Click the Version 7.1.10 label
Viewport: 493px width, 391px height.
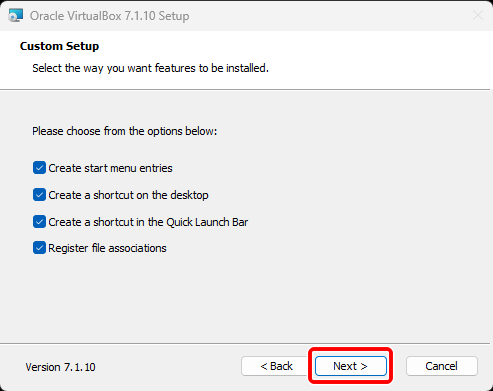[x=60, y=367]
